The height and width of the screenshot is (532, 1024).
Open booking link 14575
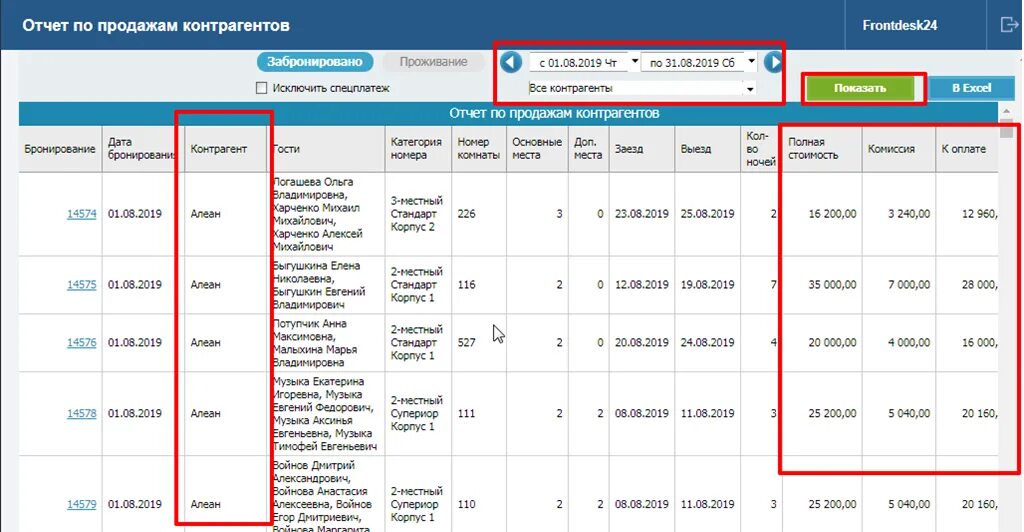point(82,285)
